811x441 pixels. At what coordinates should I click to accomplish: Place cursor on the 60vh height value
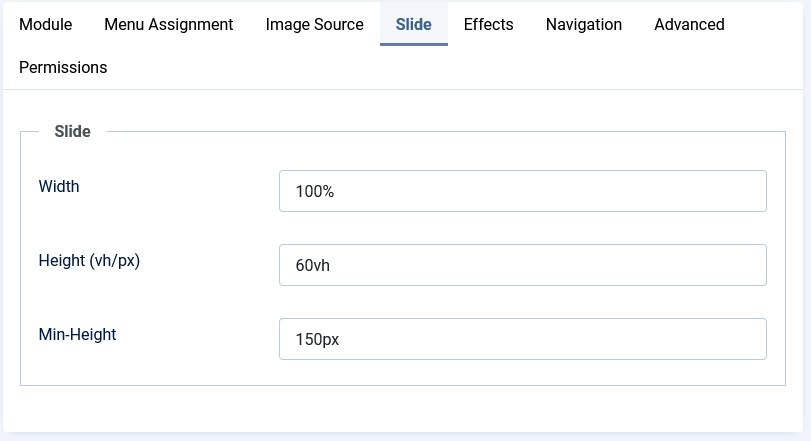point(312,265)
